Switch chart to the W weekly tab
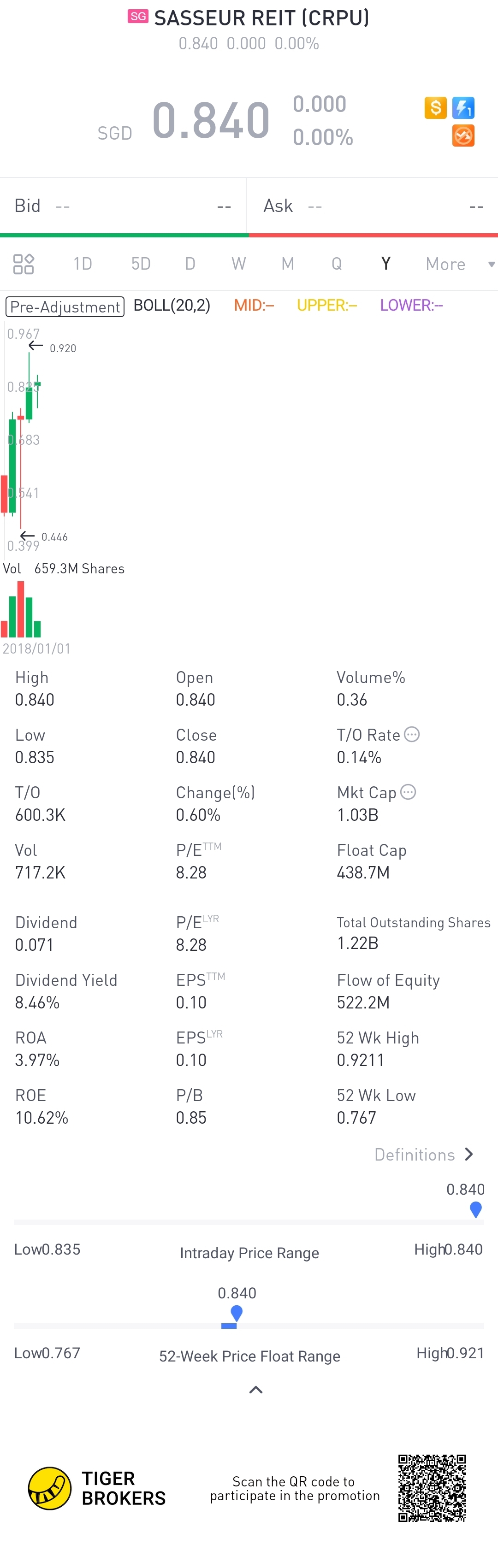Viewport: 498px width, 1568px height. click(239, 264)
